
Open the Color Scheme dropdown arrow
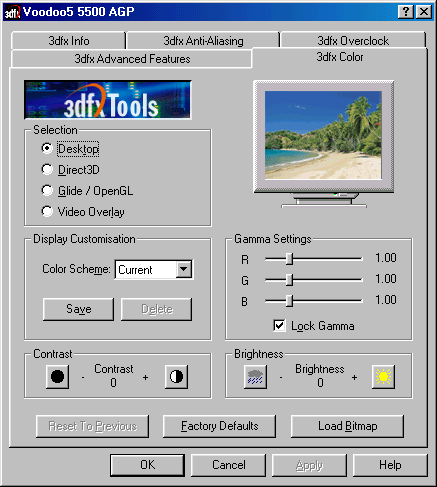point(184,269)
